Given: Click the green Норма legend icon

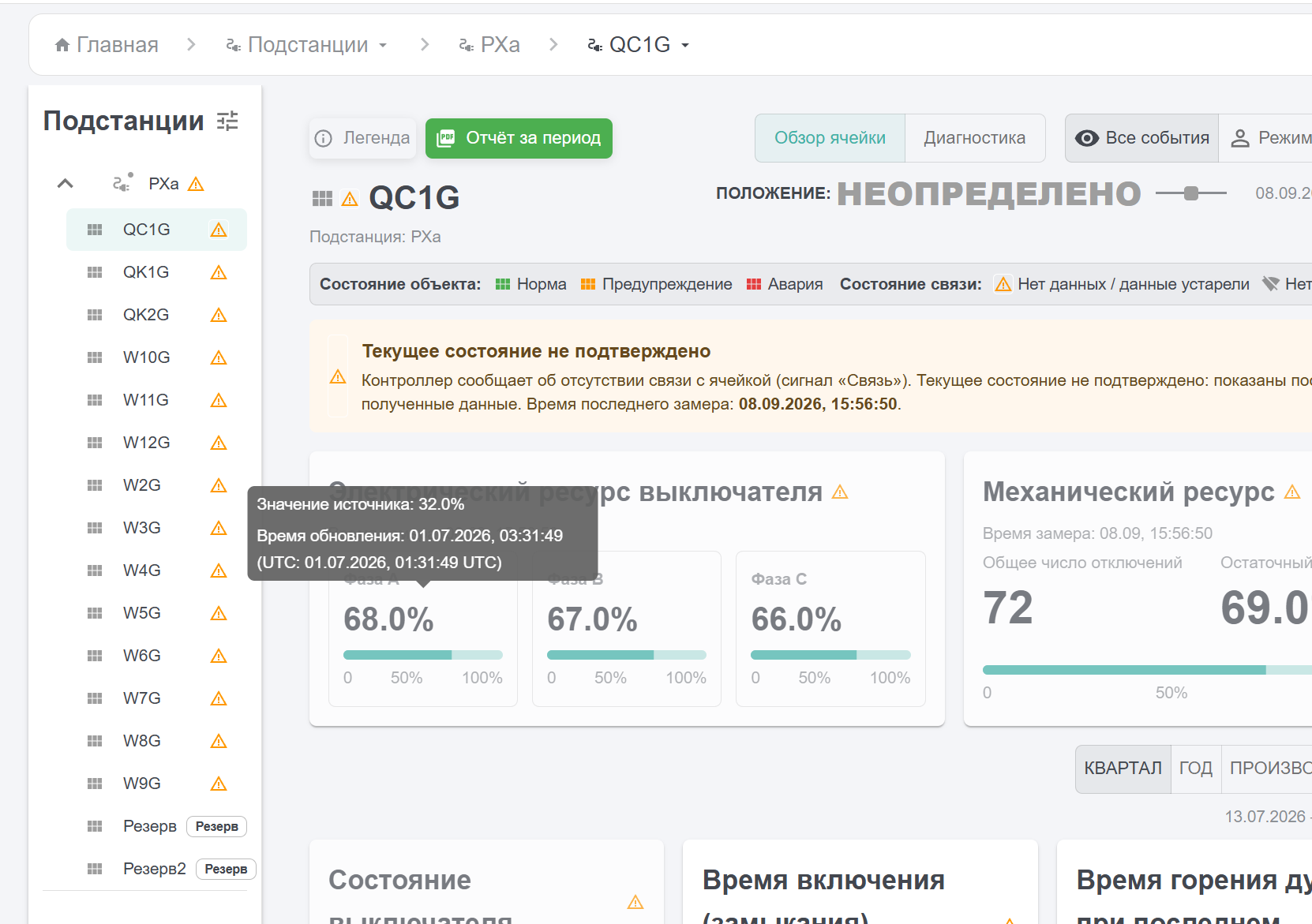Looking at the screenshot, I should [x=503, y=284].
